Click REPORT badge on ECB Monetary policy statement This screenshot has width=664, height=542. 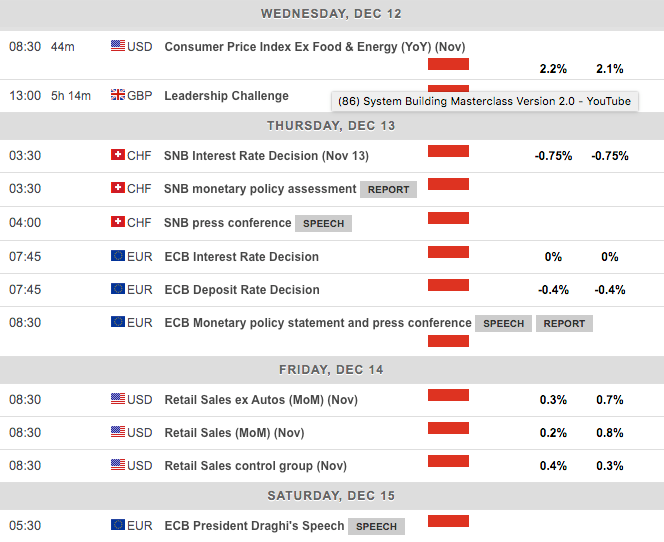[564, 323]
